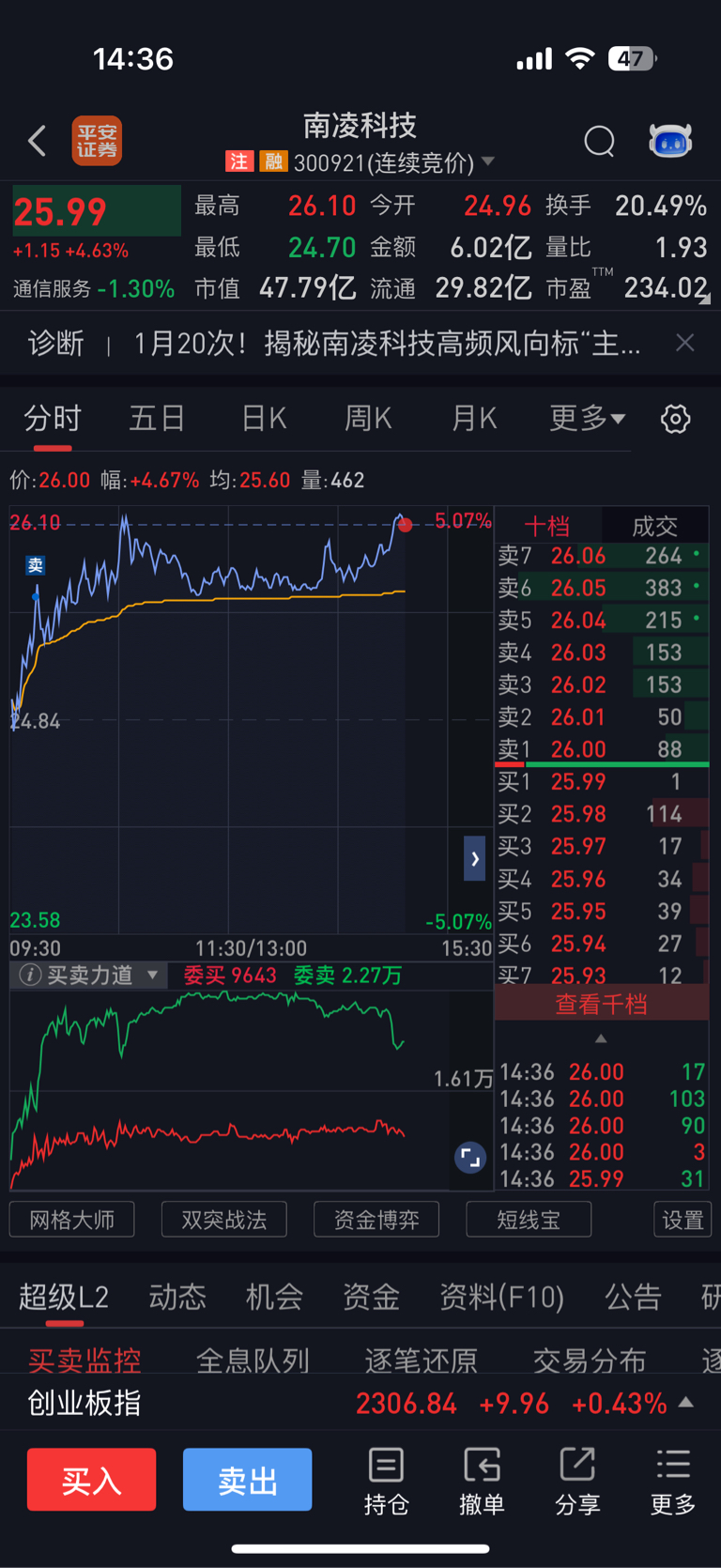Open the 逐笔还原 sub-tab

pyautogui.click(x=422, y=1359)
